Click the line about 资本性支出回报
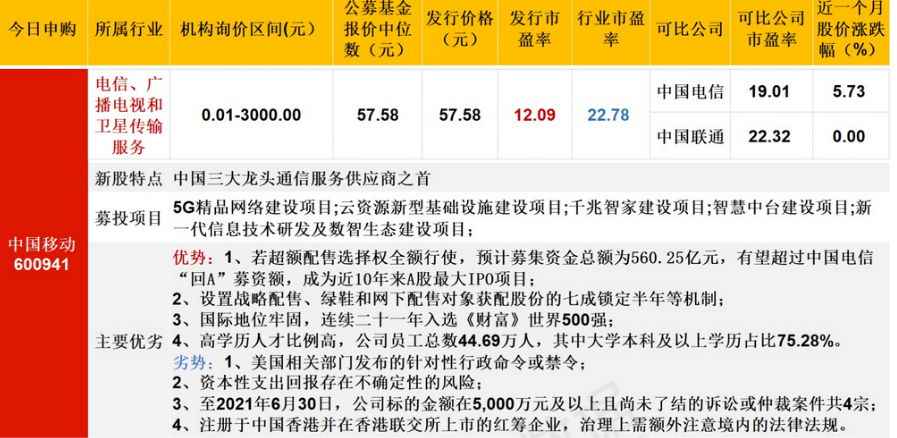This screenshot has height=438, width=897. [x=328, y=383]
